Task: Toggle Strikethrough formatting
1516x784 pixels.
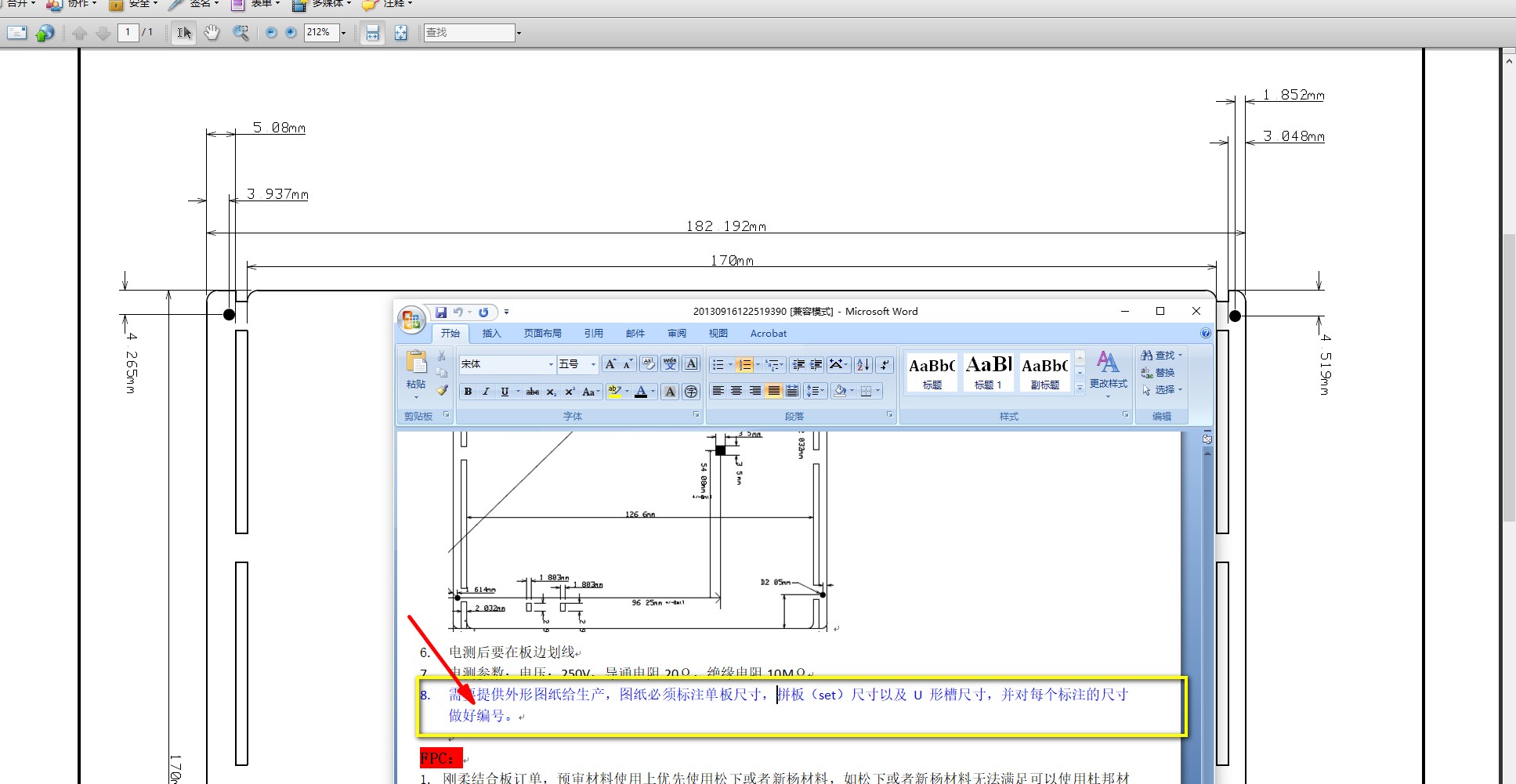Action: 533,392
